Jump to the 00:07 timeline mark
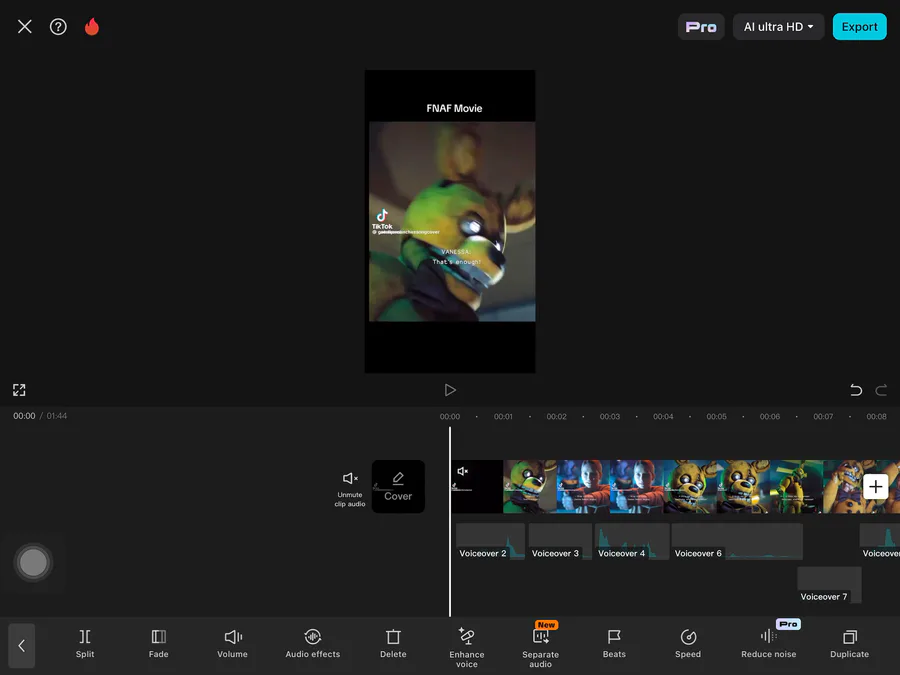 823,417
